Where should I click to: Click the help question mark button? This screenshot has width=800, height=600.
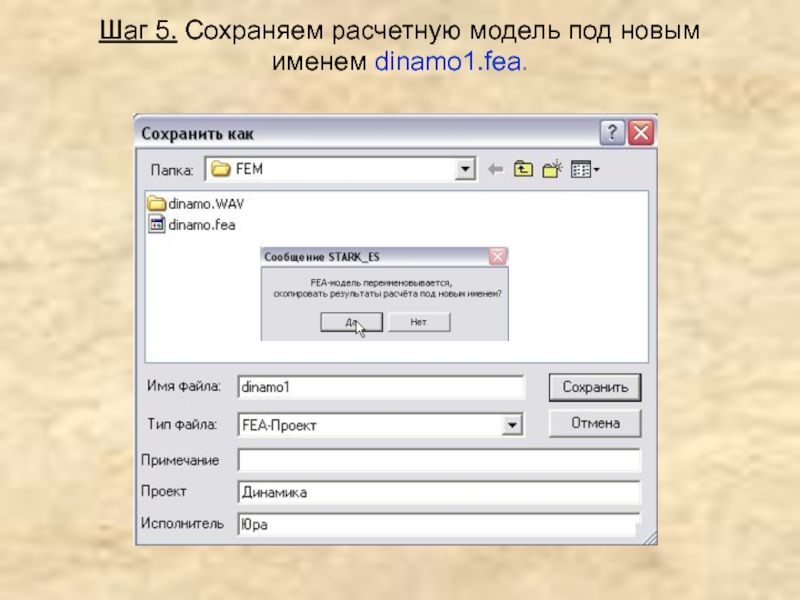point(612,133)
